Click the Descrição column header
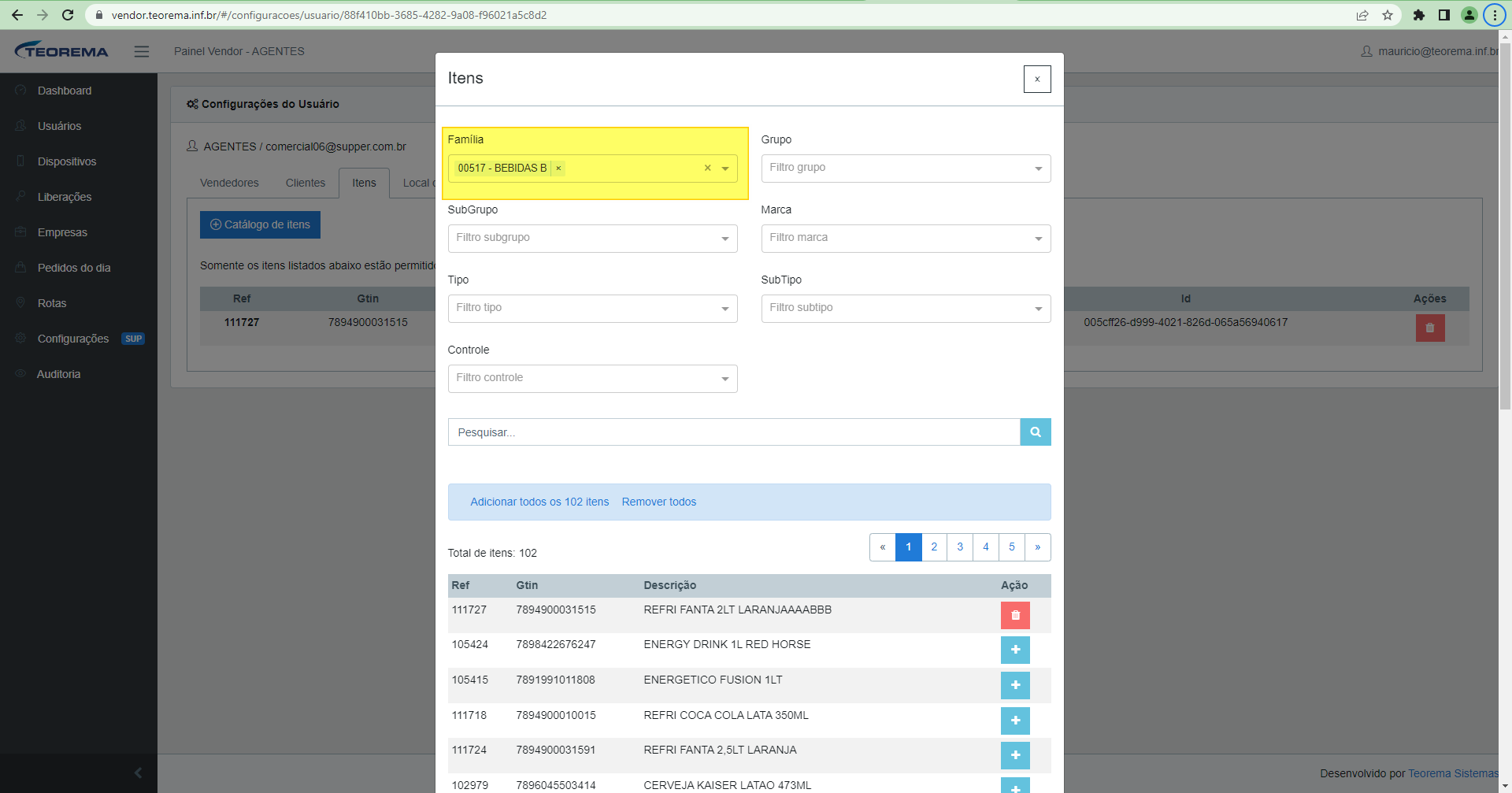1512x793 pixels. pos(669,585)
